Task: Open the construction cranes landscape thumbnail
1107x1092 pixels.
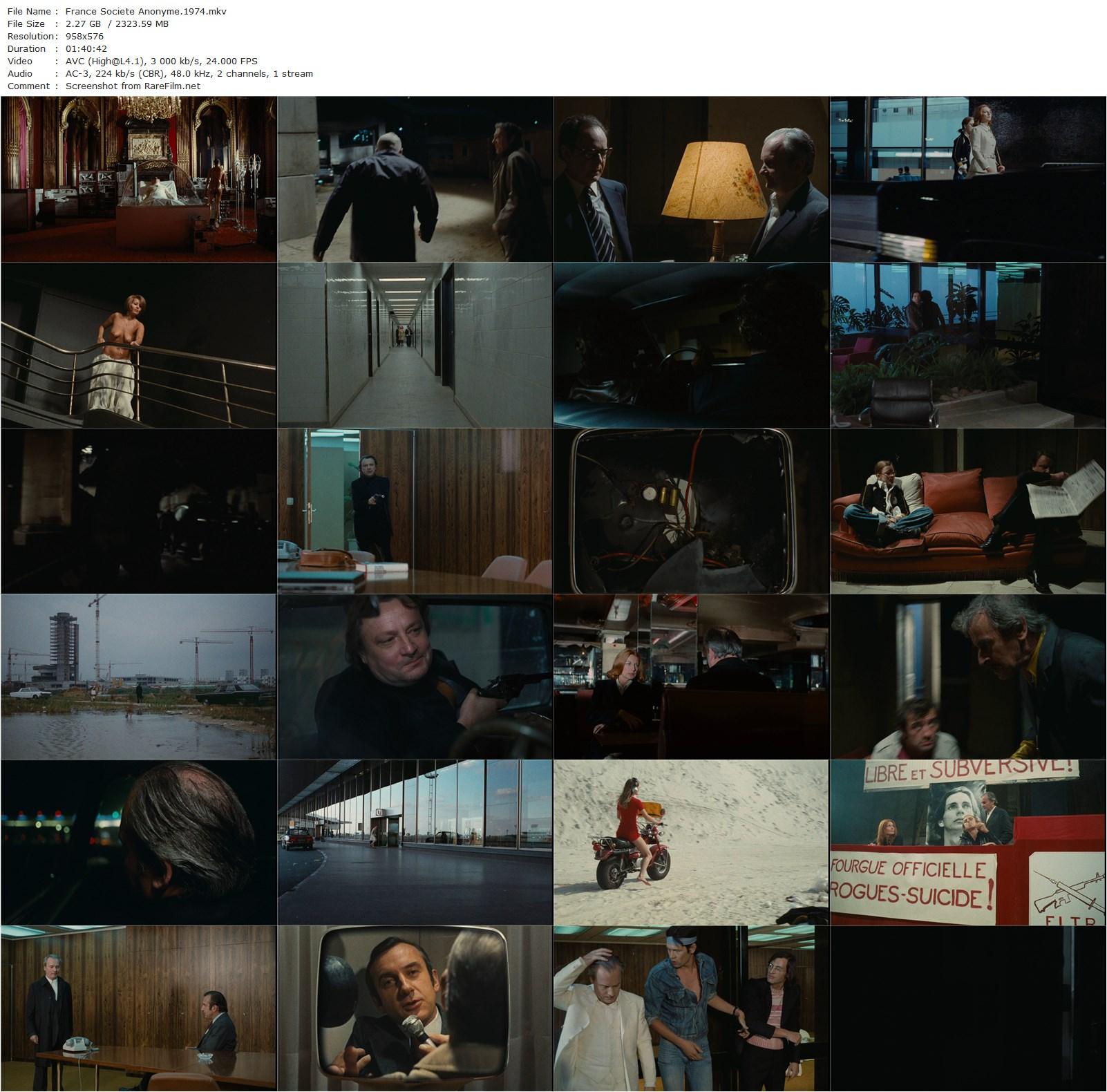Action: coord(138,677)
